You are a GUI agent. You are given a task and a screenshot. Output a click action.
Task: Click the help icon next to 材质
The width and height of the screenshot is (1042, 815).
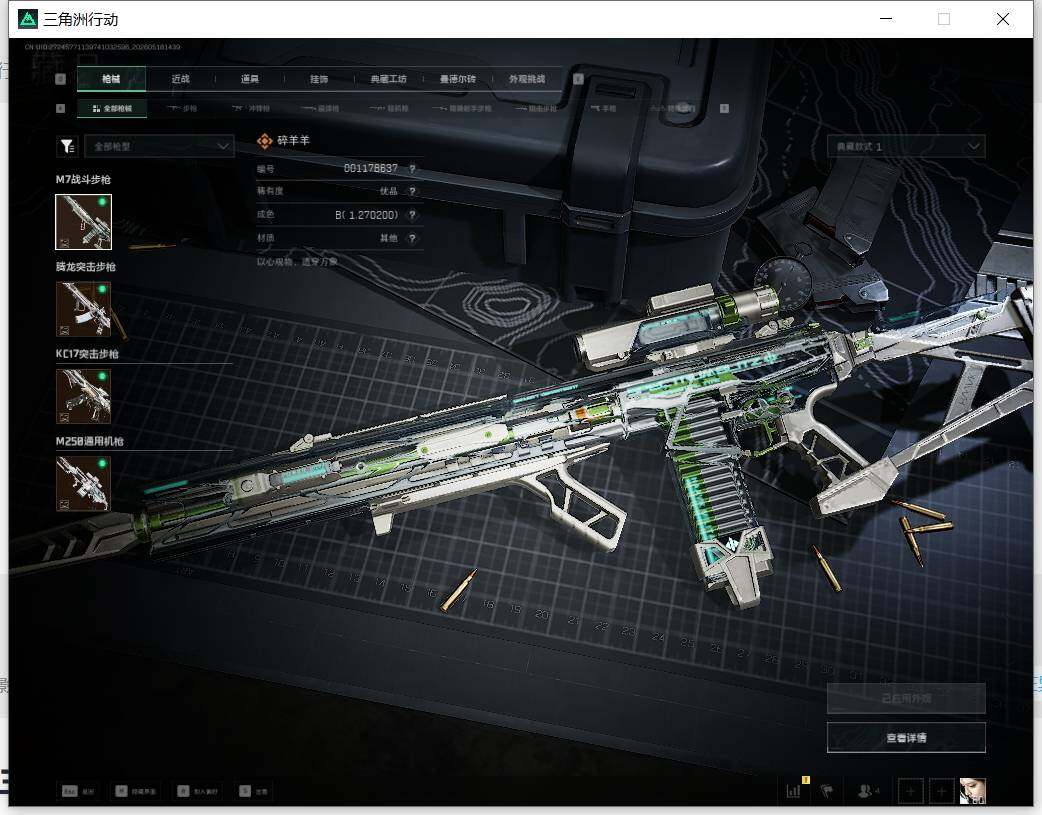click(412, 238)
